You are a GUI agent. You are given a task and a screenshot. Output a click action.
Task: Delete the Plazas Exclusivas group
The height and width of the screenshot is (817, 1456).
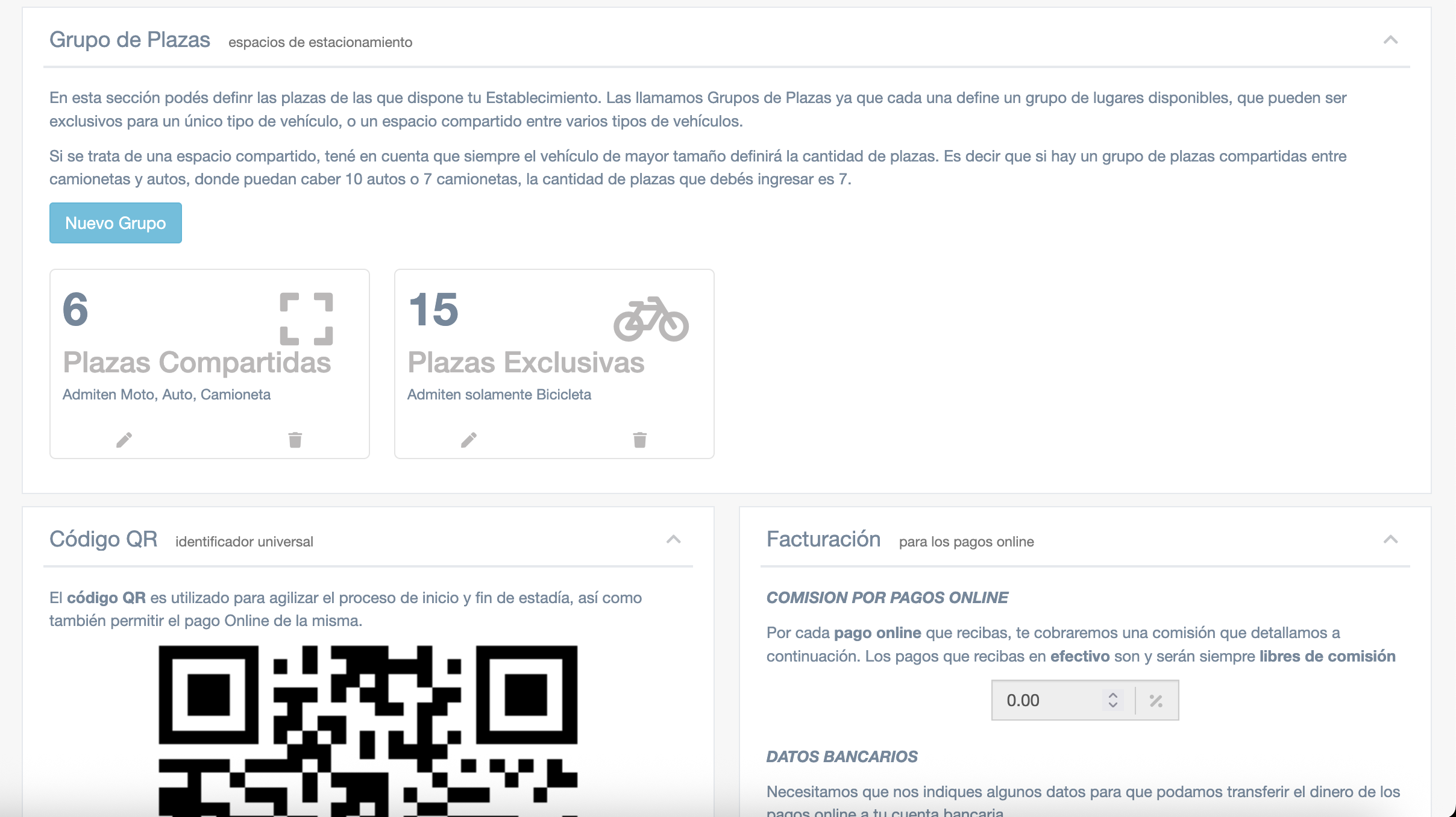(x=639, y=440)
